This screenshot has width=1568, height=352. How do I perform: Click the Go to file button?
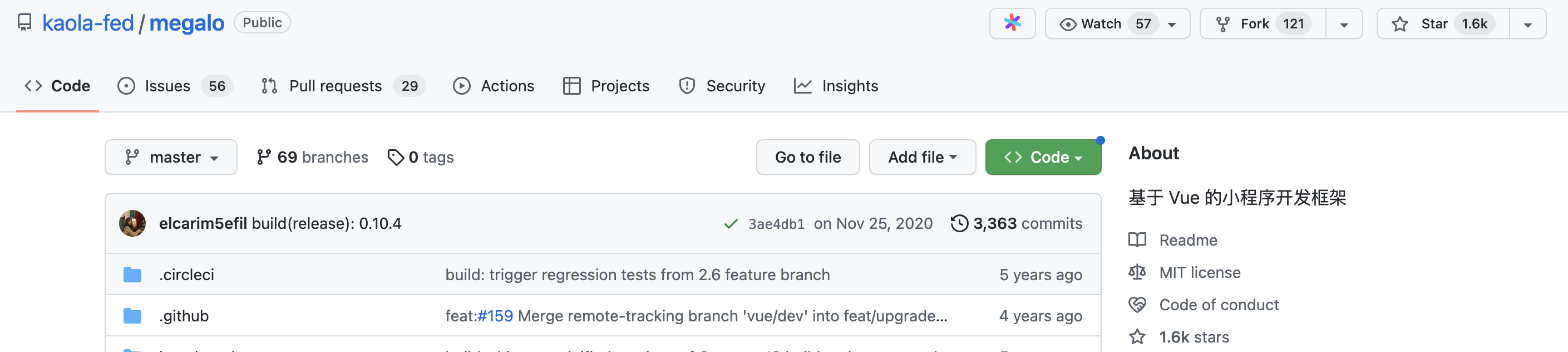pyautogui.click(x=808, y=157)
